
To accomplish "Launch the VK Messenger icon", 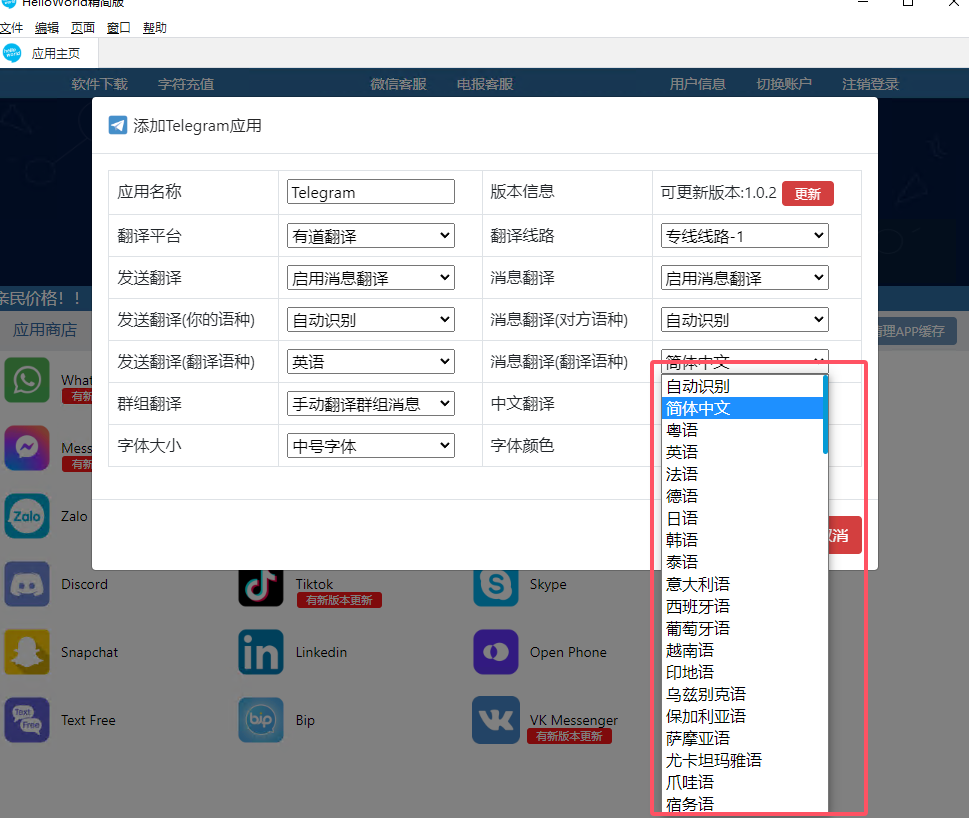I will point(495,720).
